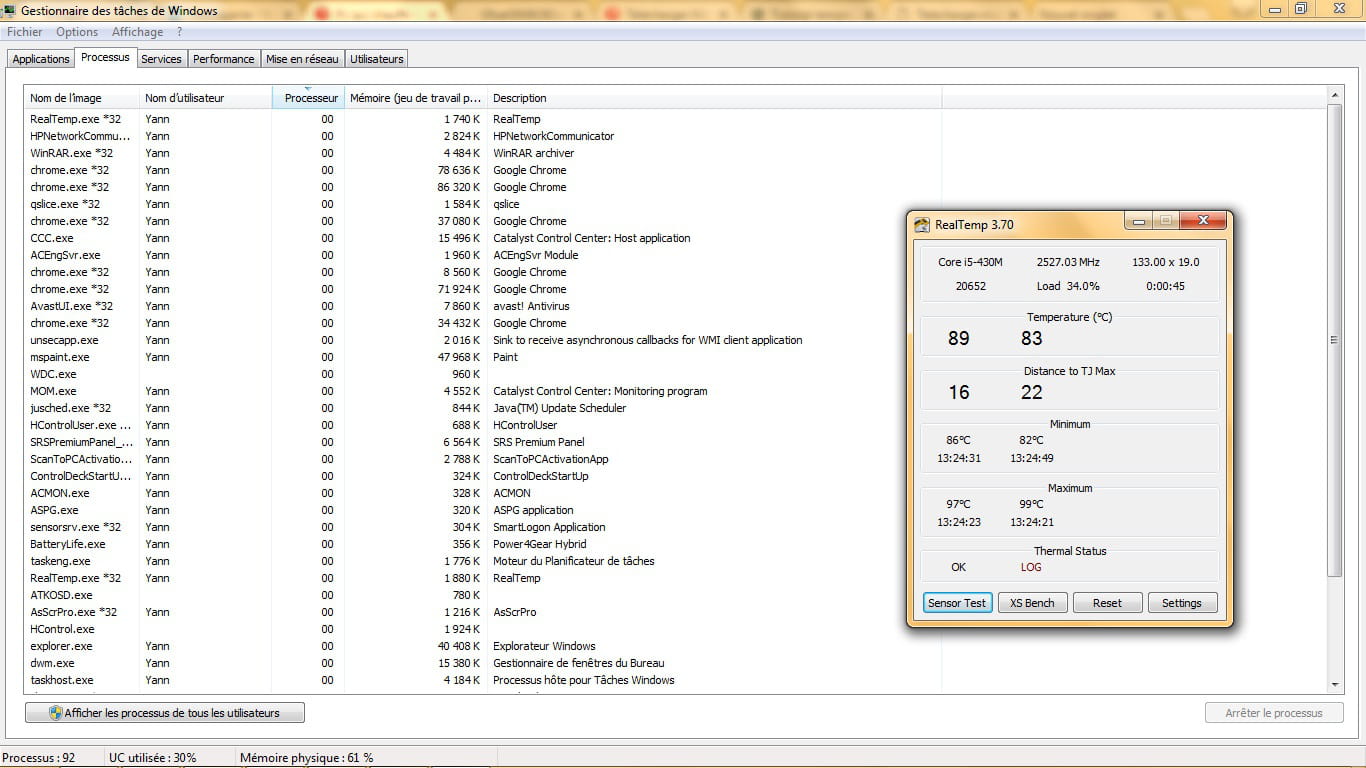Click the red LOG indicator in RealTemp
The height and width of the screenshot is (768, 1366).
point(1031,567)
